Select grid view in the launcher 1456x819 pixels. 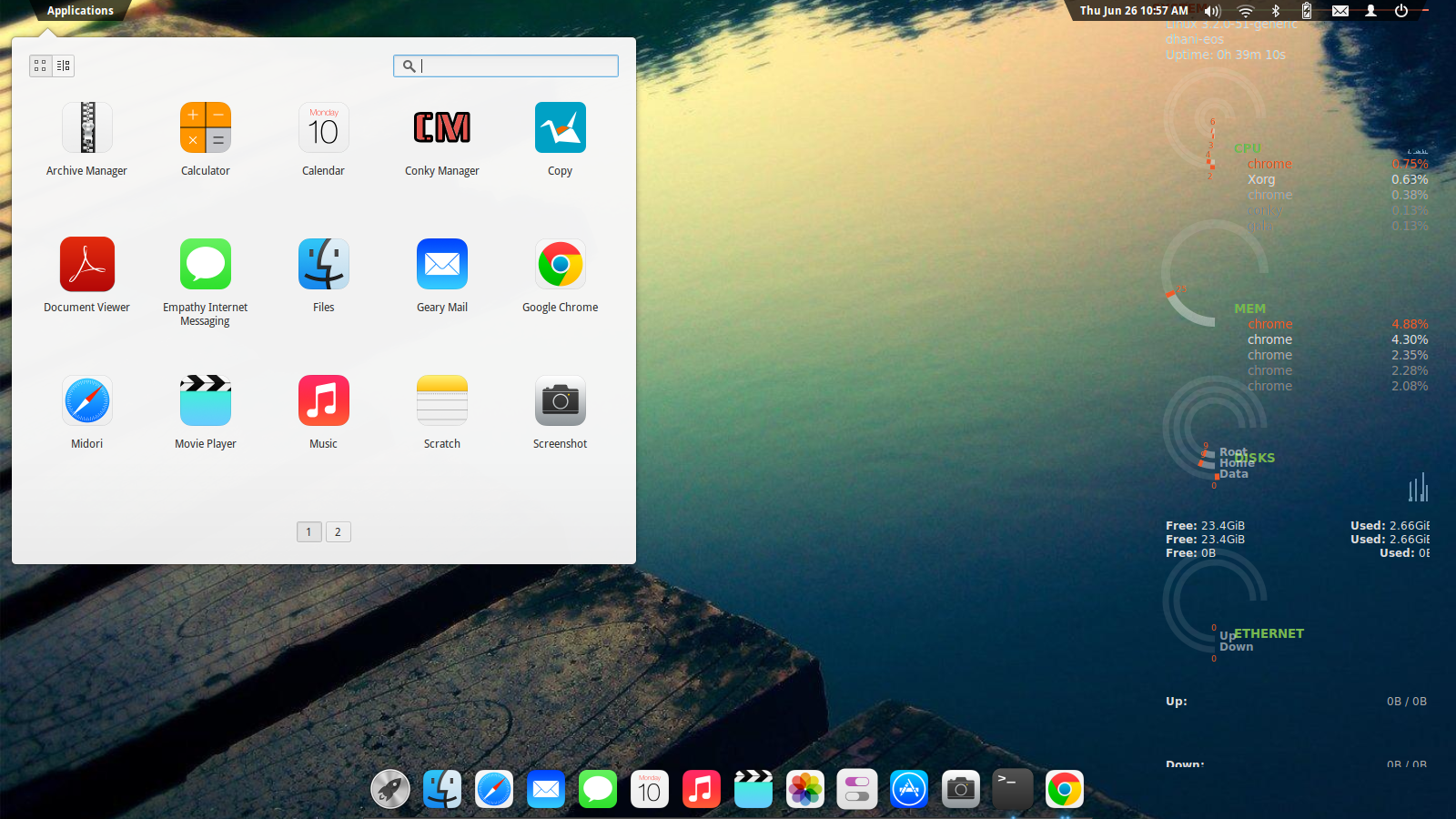[39, 66]
